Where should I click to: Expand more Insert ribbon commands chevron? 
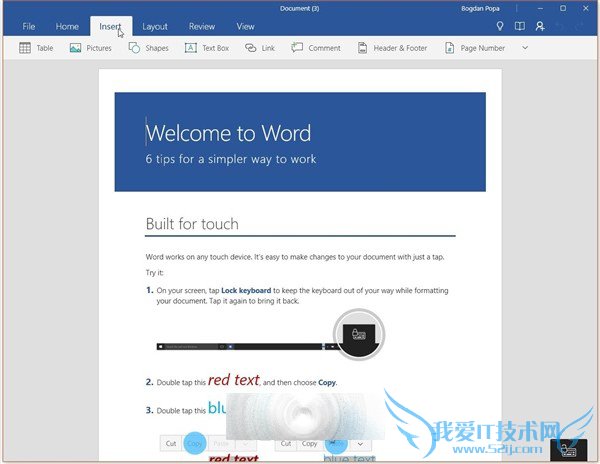point(525,48)
